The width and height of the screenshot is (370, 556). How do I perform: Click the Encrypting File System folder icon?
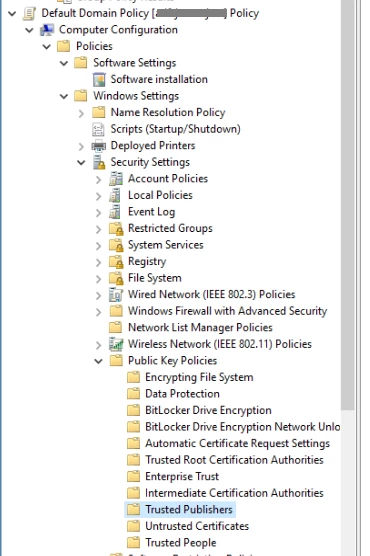(133, 377)
